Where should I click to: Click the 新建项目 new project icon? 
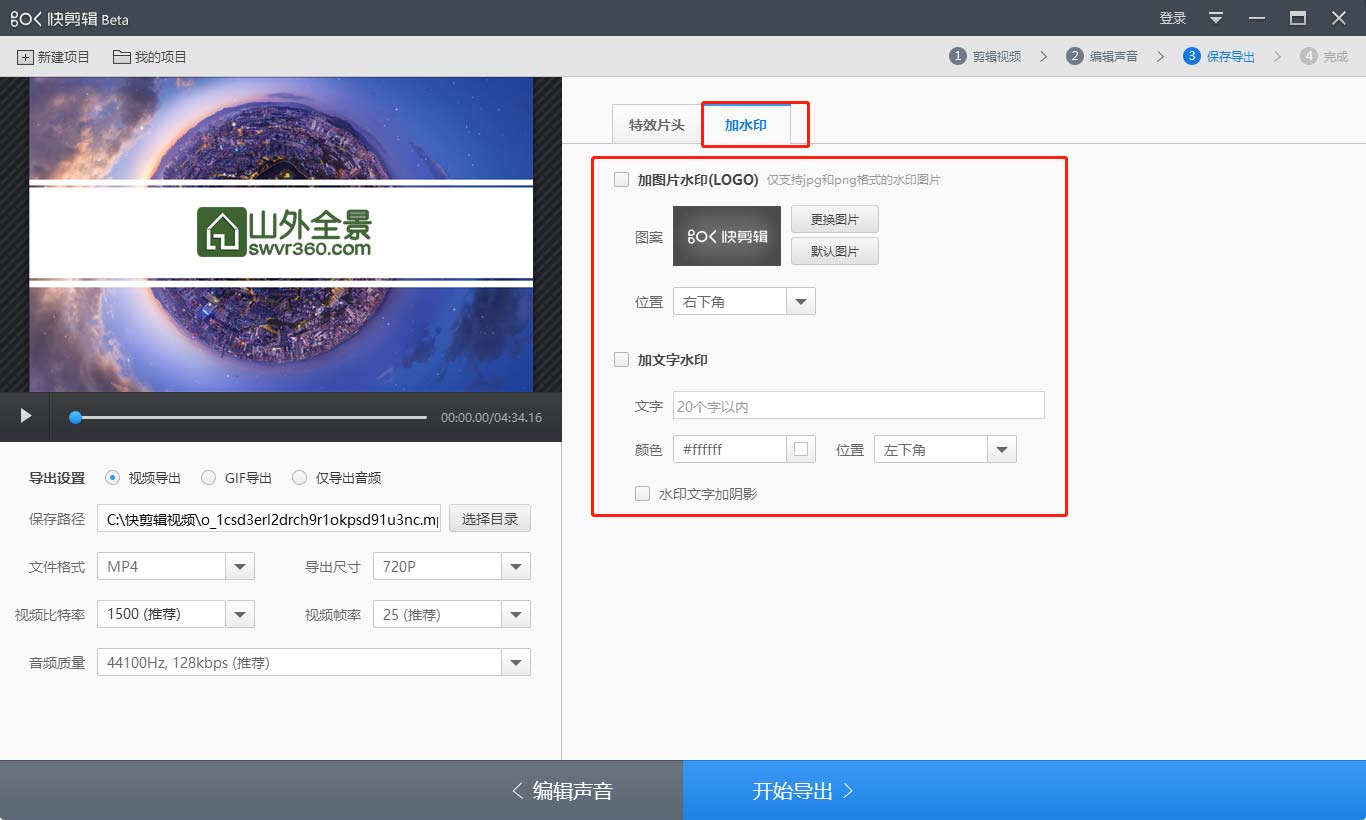(25, 57)
